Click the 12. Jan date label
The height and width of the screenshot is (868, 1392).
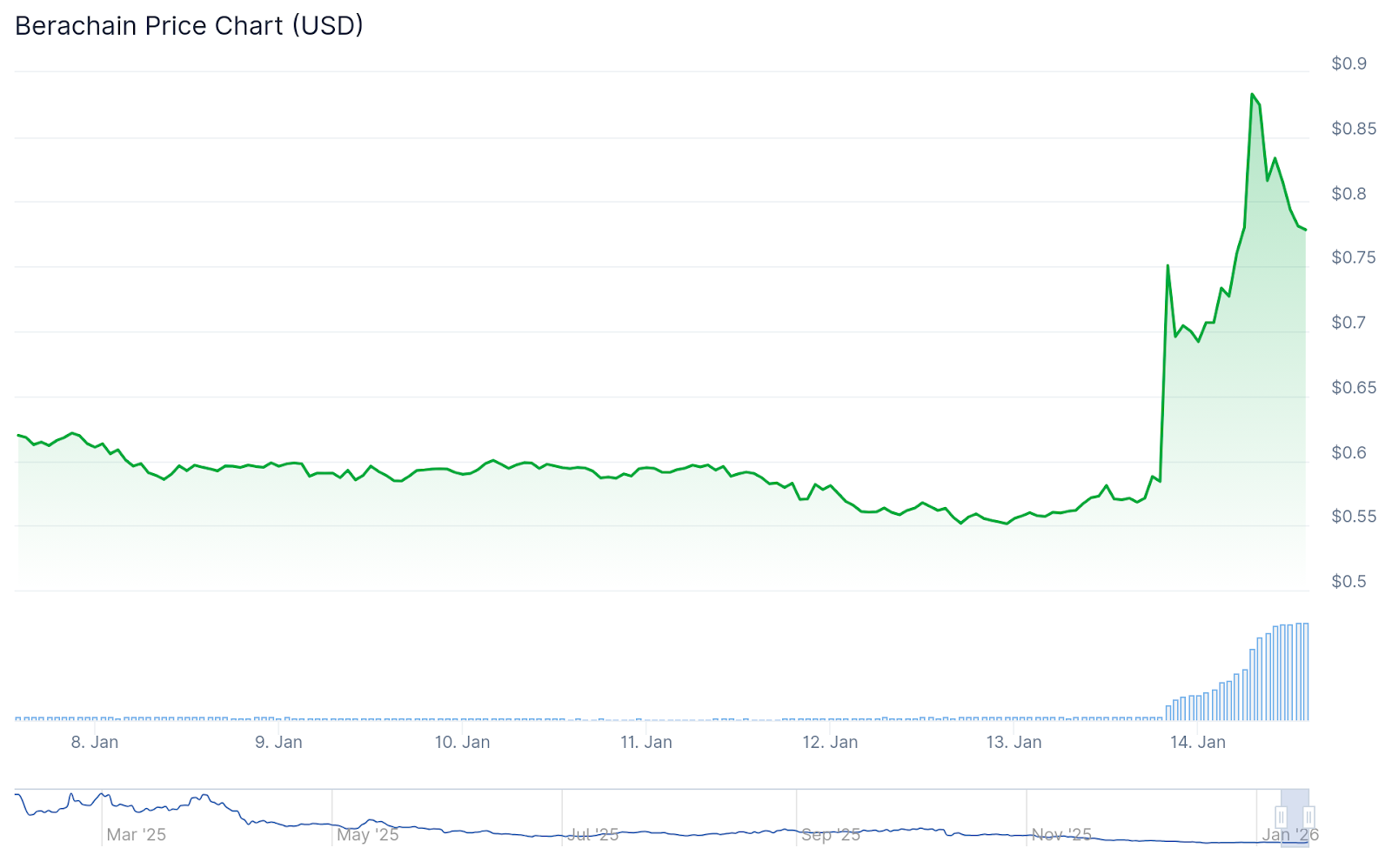click(830, 743)
